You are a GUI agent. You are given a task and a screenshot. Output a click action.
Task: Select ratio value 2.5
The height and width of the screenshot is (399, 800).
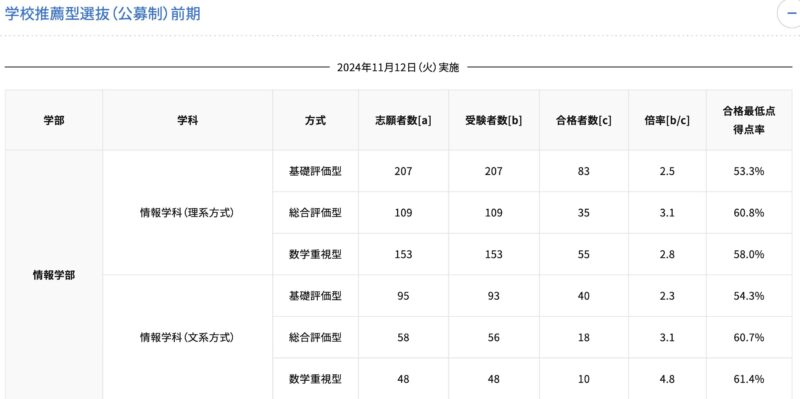pyautogui.click(x=667, y=171)
